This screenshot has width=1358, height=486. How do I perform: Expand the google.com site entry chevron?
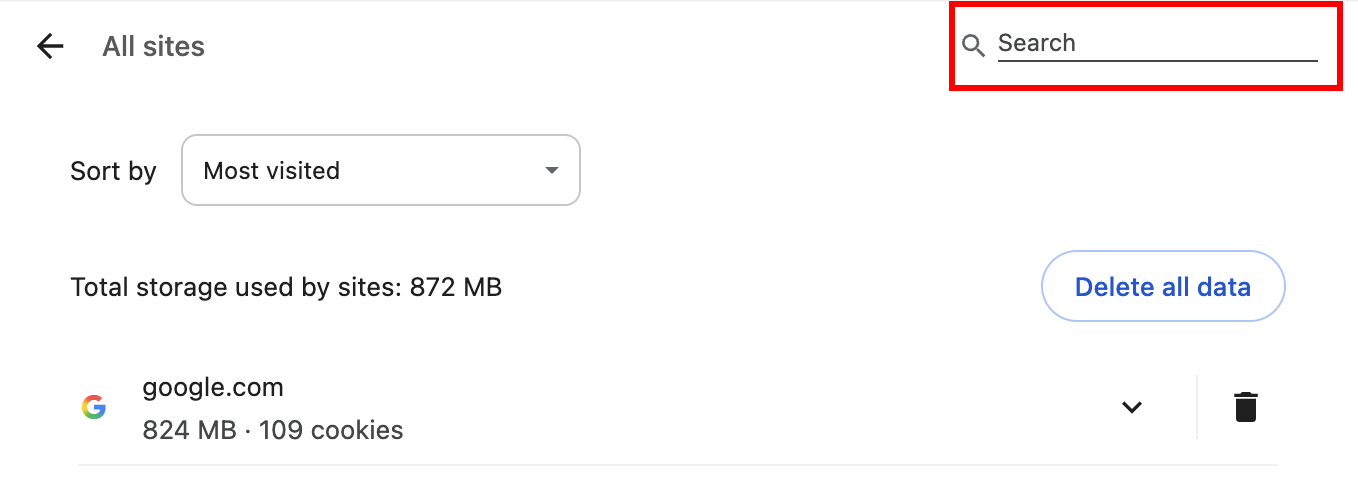pyautogui.click(x=1131, y=408)
